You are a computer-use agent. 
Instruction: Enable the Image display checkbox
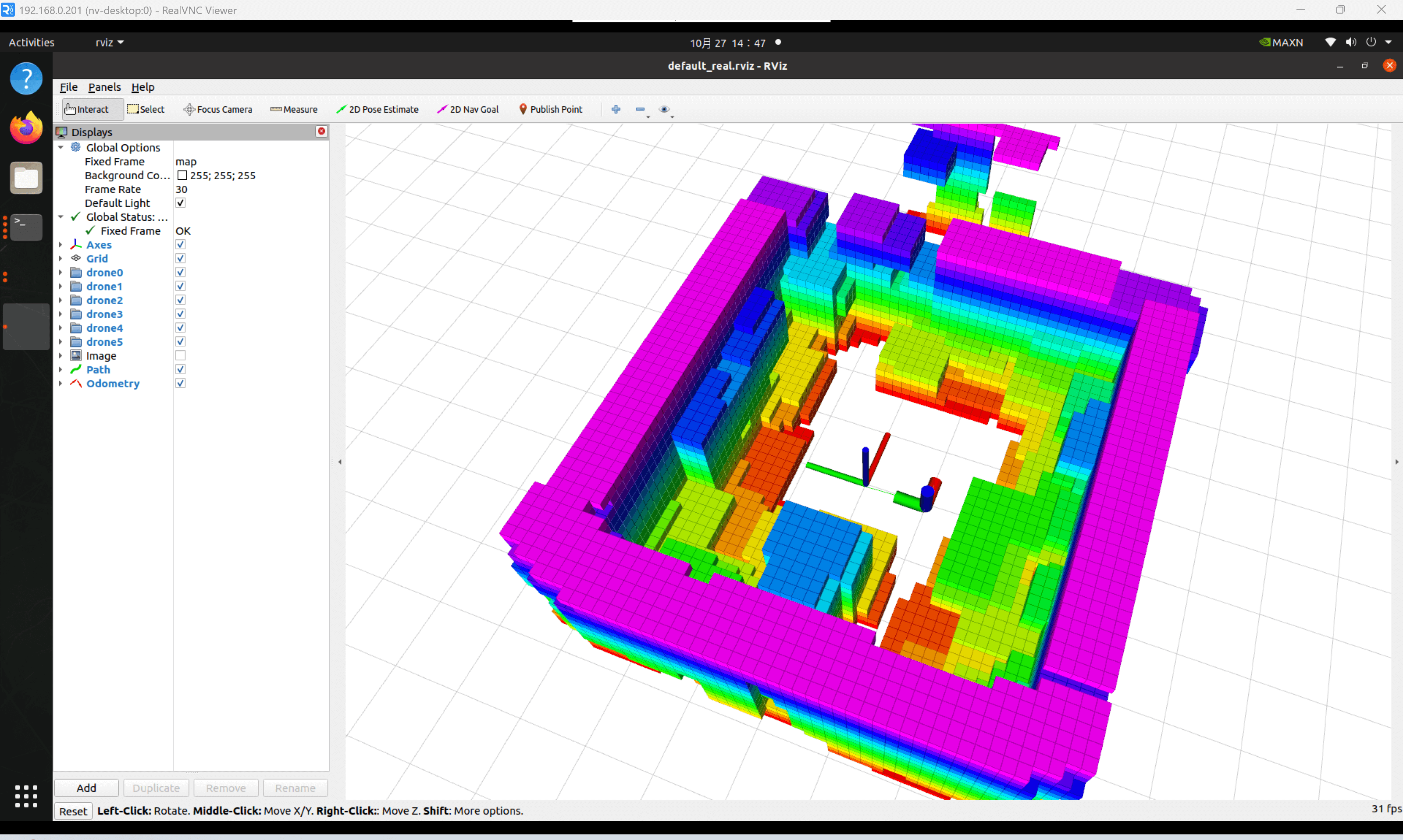tap(181, 355)
